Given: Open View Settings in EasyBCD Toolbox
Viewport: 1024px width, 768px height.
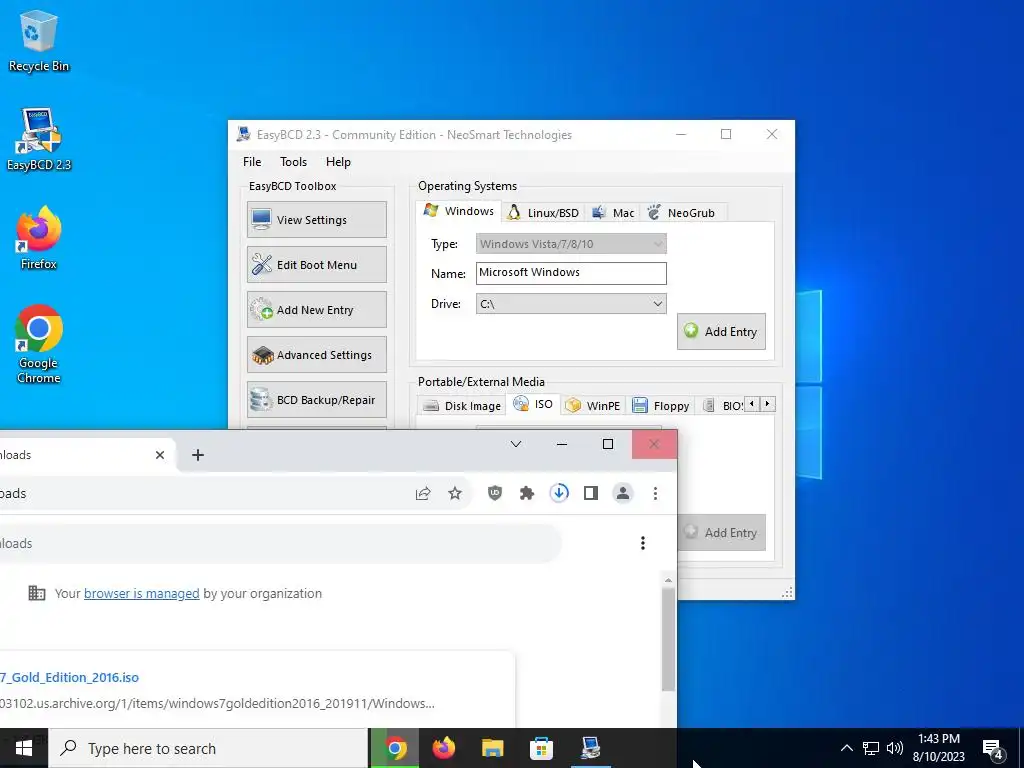Looking at the screenshot, I should [x=317, y=219].
